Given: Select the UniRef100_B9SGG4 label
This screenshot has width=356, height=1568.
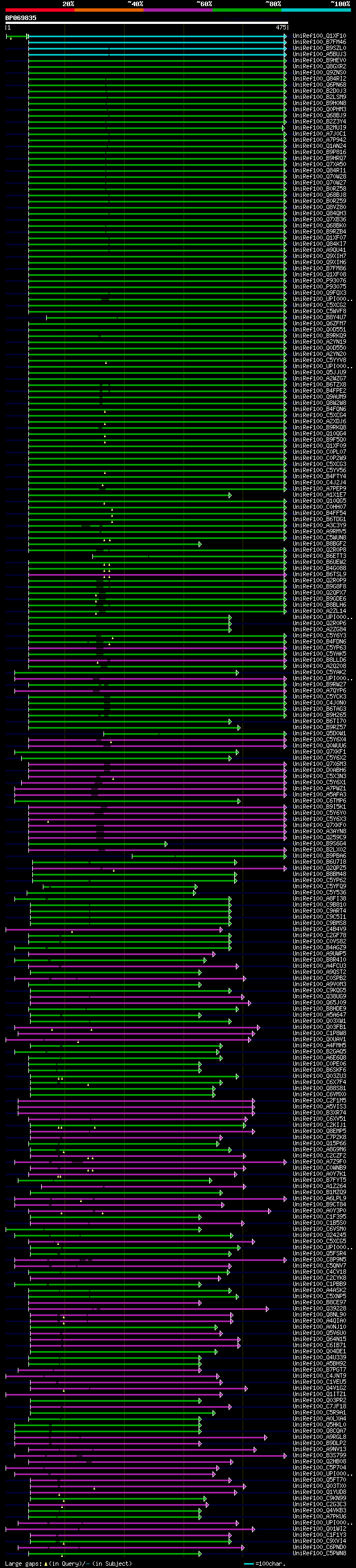Looking at the screenshot, I should pos(319,844).
